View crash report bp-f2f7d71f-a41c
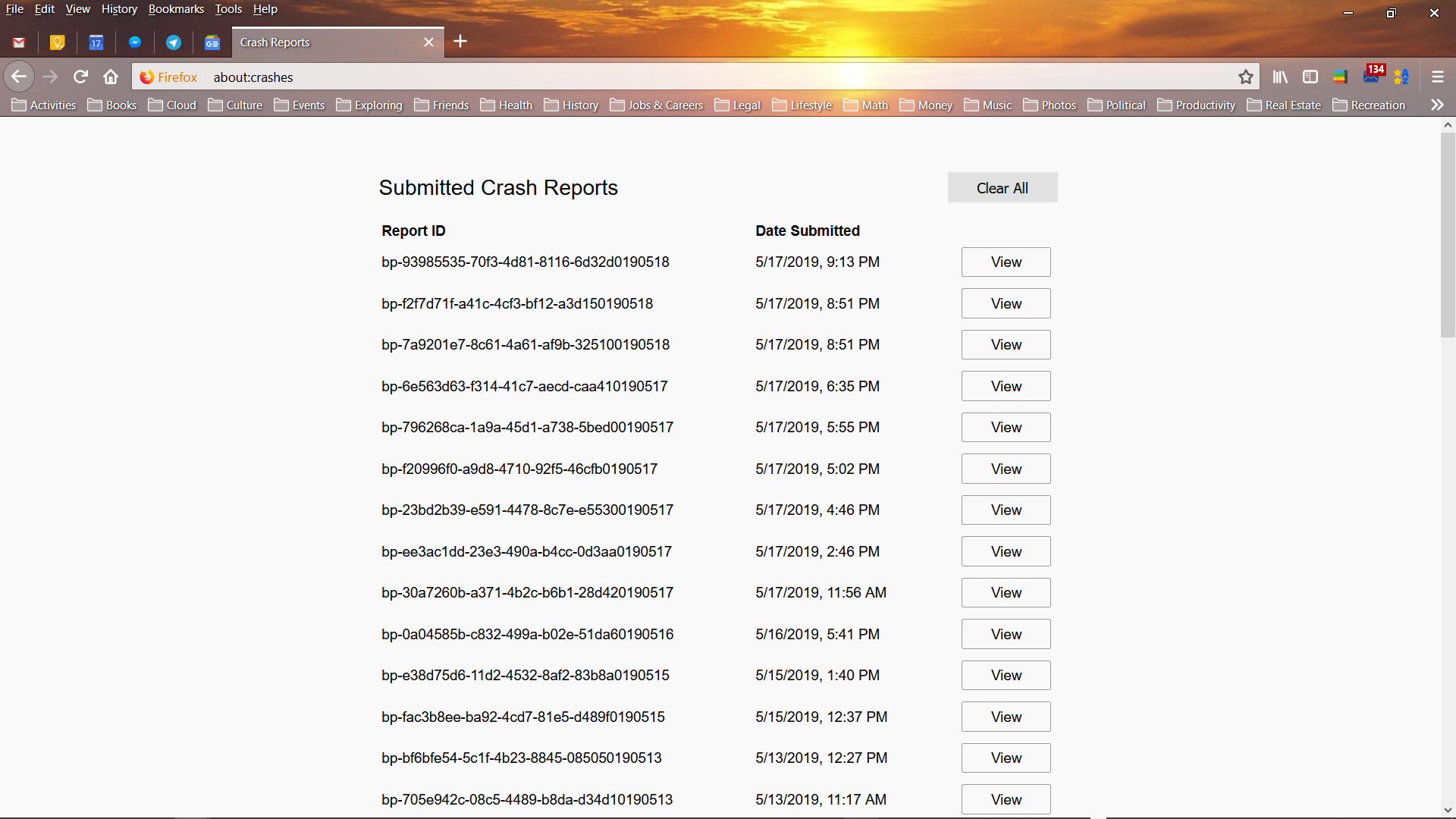Viewport: 1456px width, 819px height. click(x=1006, y=303)
